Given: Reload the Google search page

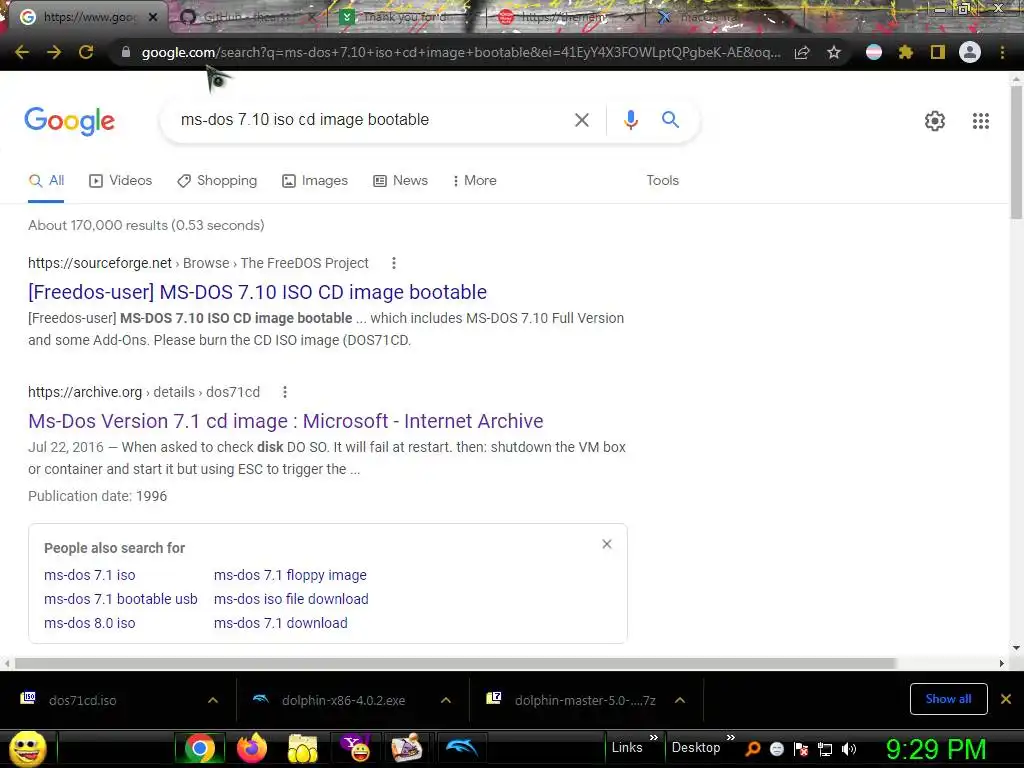Looking at the screenshot, I should [x=86, y=52].
